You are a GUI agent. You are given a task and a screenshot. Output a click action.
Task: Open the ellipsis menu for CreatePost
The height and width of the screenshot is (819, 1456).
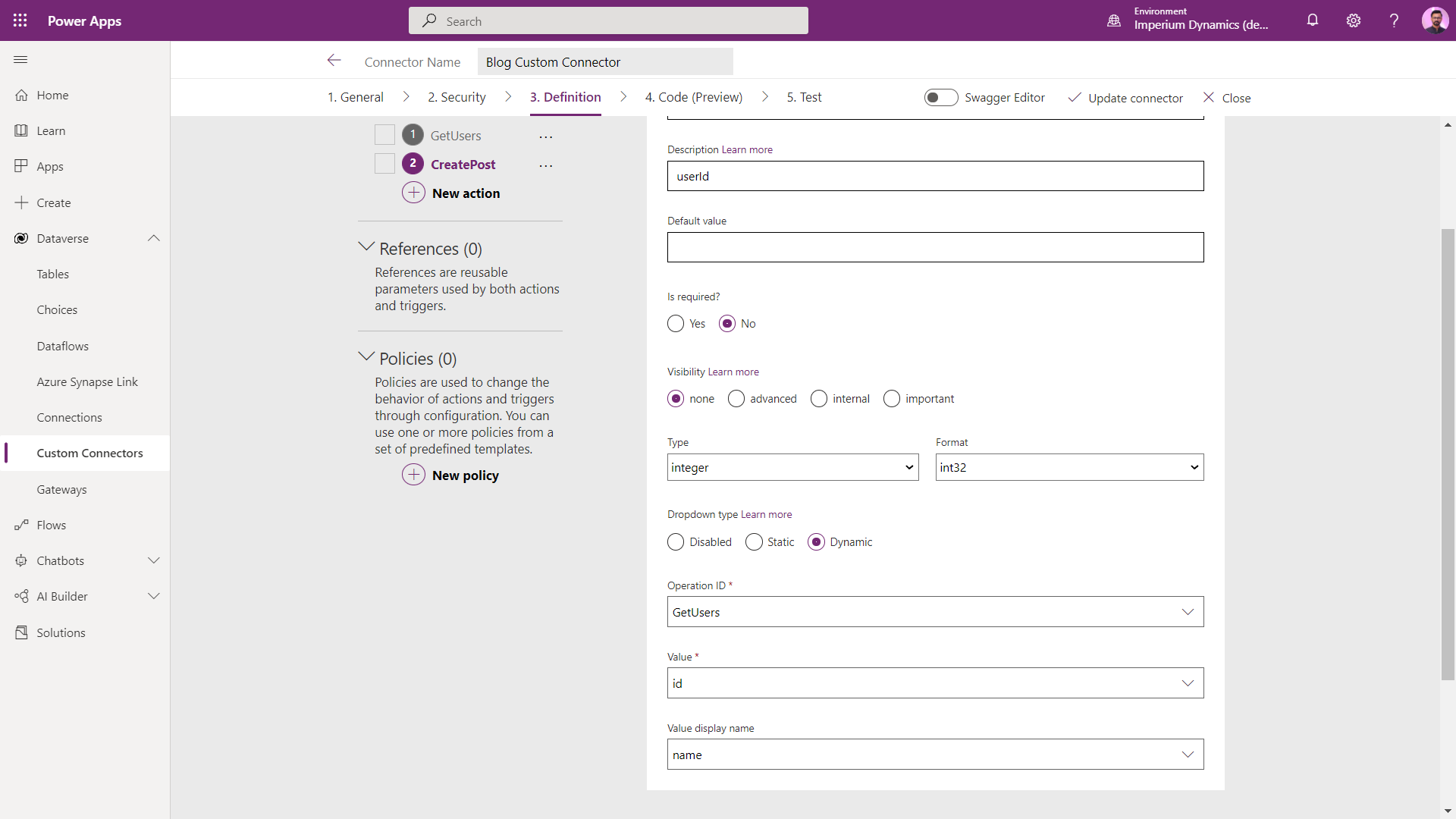546,165
